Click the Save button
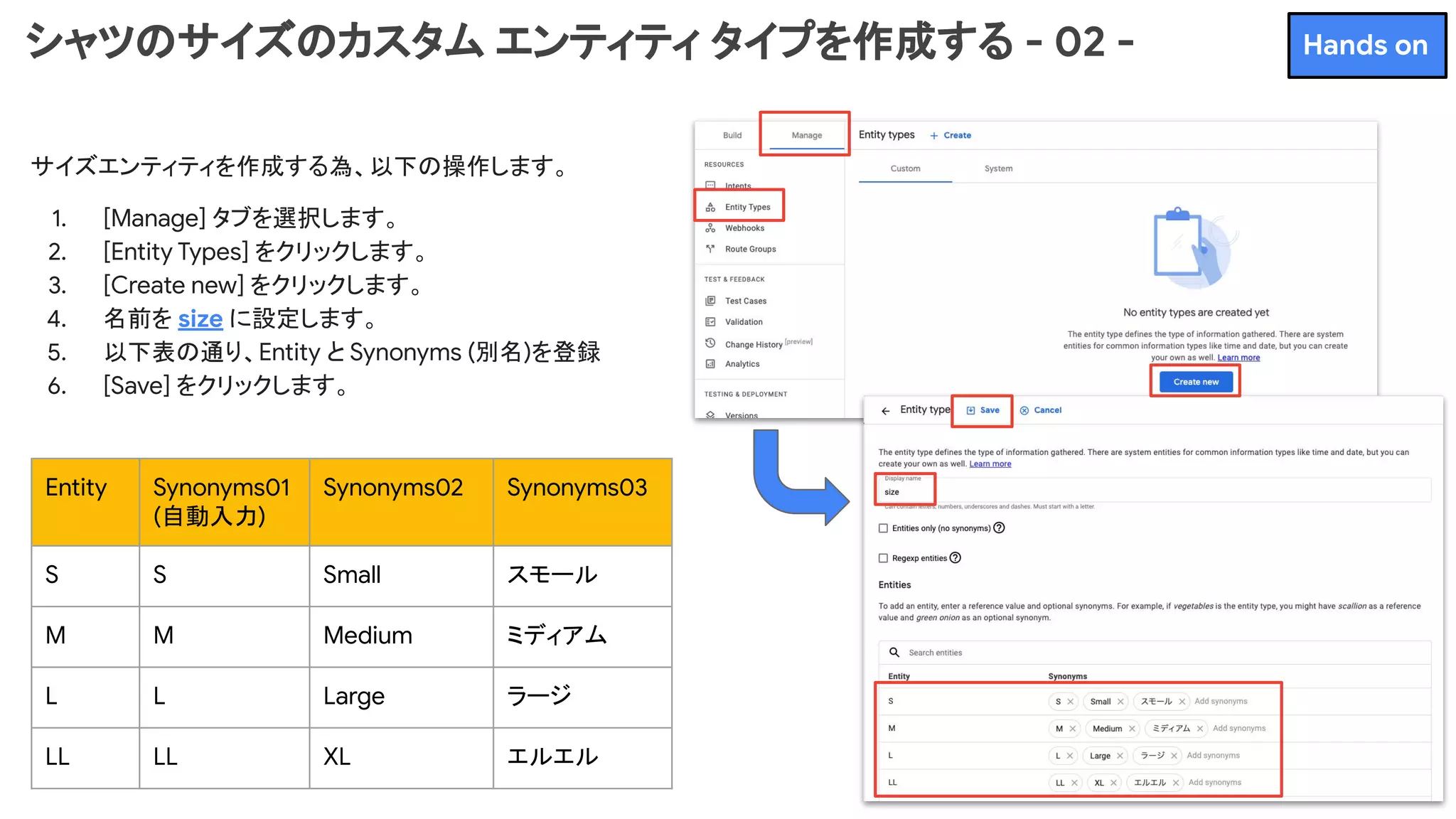The image size is (1456, 819). coord(983,410)
